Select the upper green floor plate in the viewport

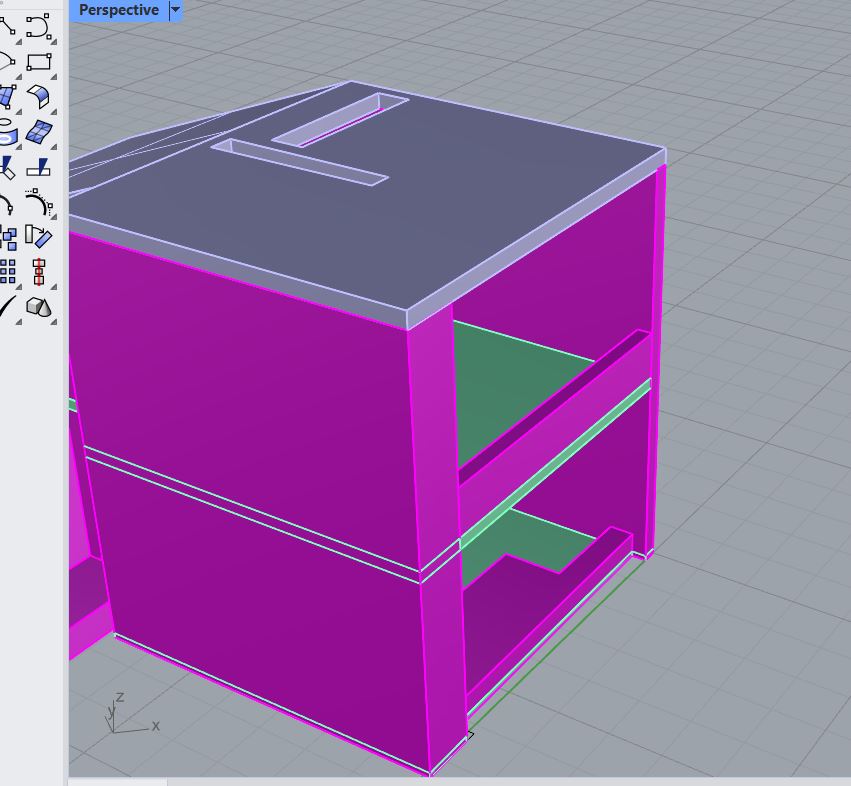[505, 380]
